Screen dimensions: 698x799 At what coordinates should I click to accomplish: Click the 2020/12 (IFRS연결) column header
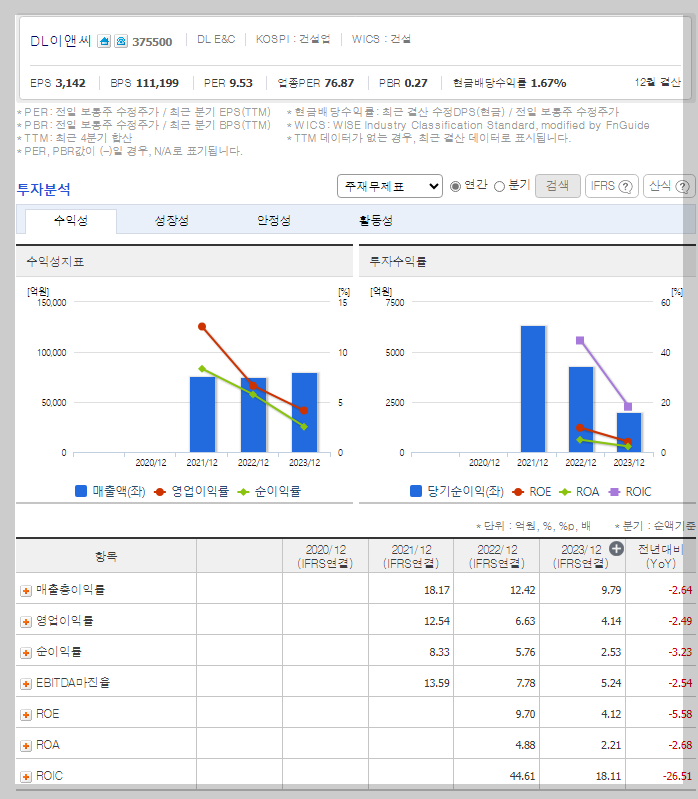(x=325, y=556)
